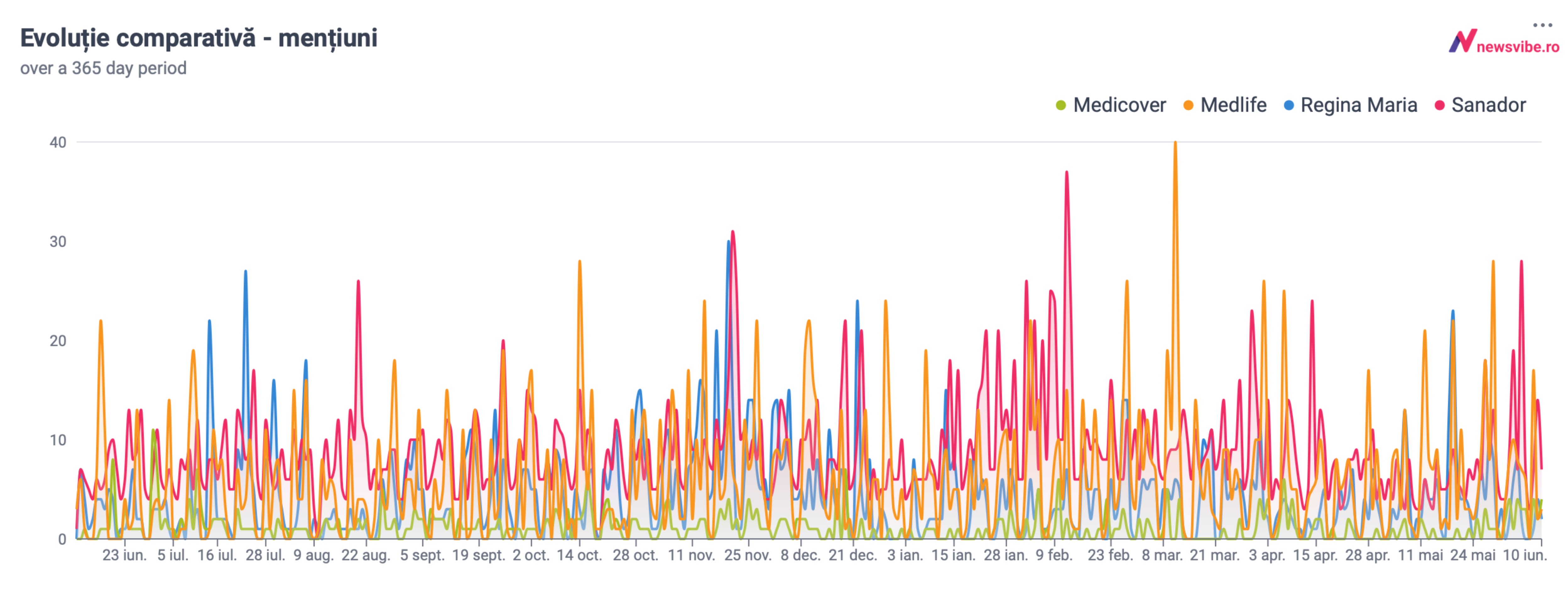Click the '10 iun.' x-axis date label
This screenshot has width=1568, height=603.
click(1525, 556)
